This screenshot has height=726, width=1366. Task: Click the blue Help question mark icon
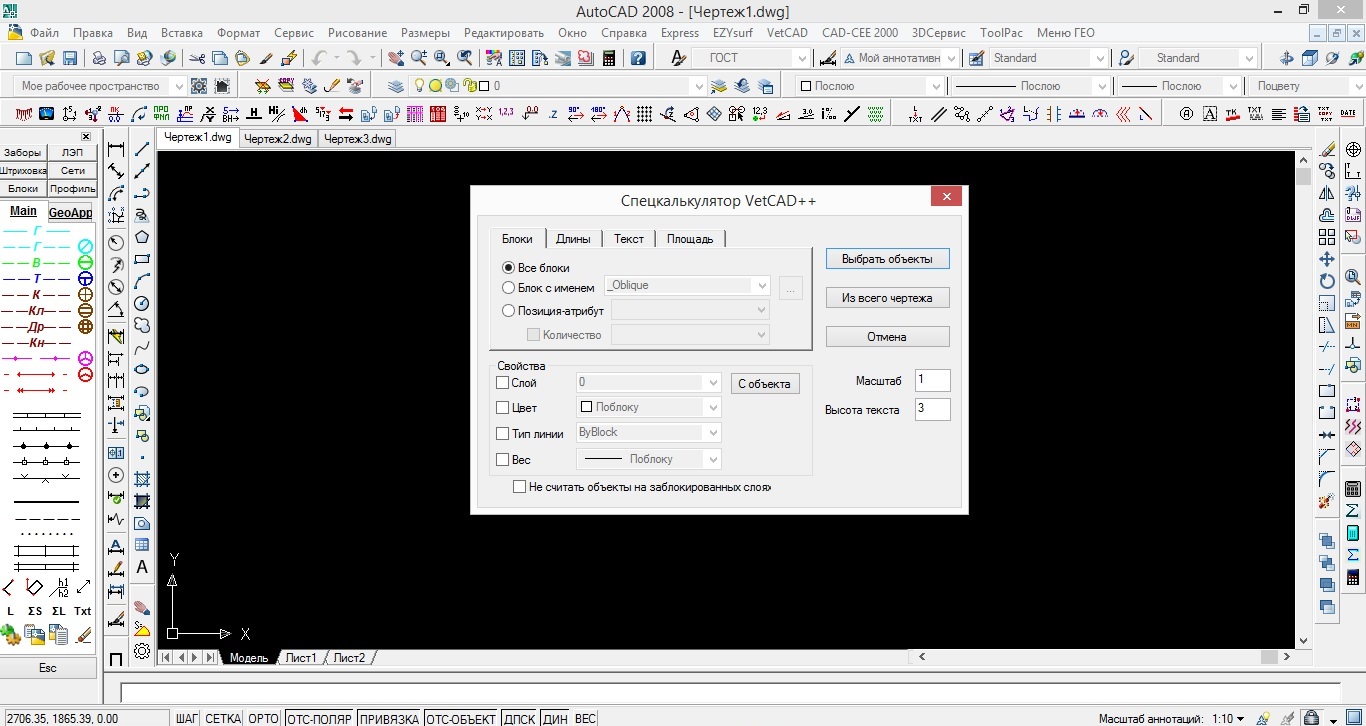tap(638, 59)
